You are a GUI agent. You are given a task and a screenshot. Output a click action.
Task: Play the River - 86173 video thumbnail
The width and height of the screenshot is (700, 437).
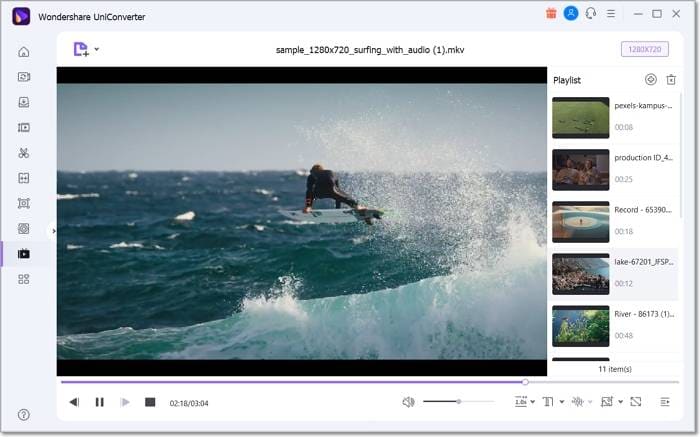(580, 326)
